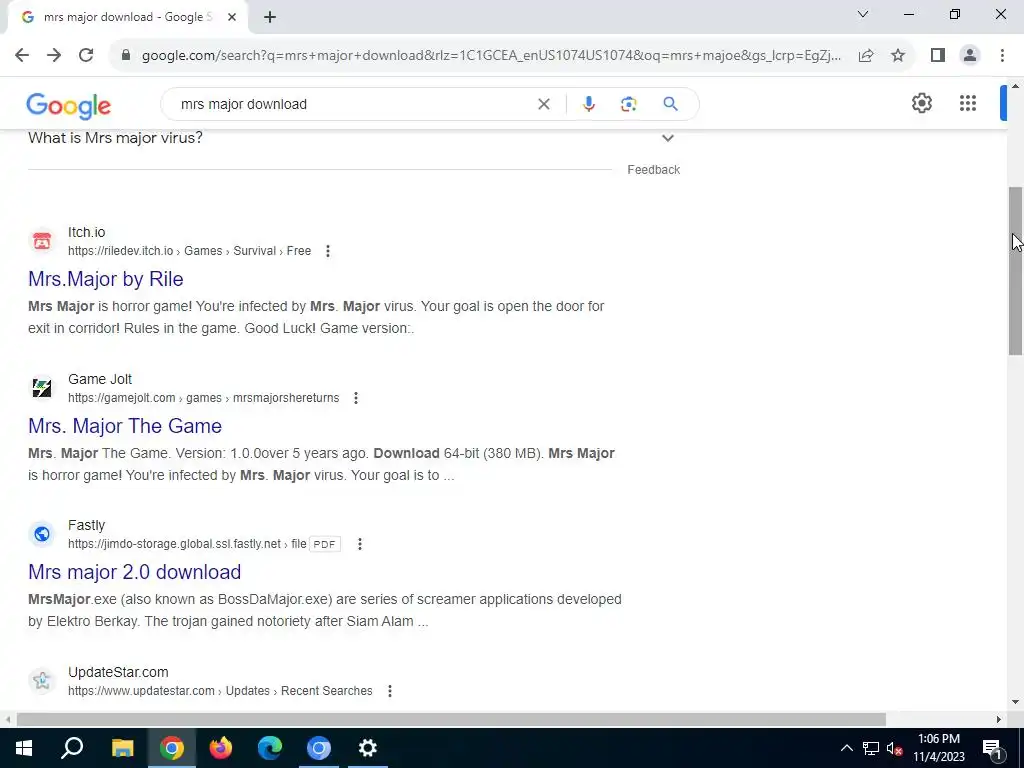
Task: Focus the Google search input field
Action: point(355,104)
